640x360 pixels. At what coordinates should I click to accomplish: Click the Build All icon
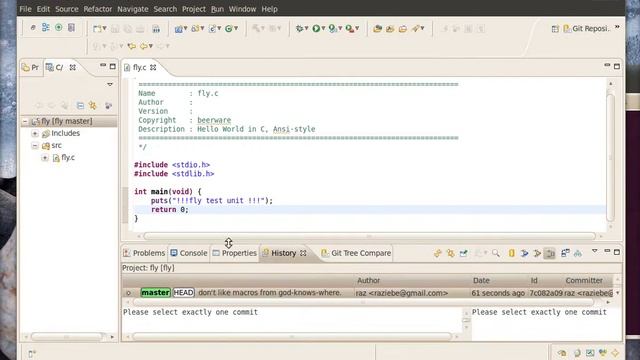click(x=156, y=29)
